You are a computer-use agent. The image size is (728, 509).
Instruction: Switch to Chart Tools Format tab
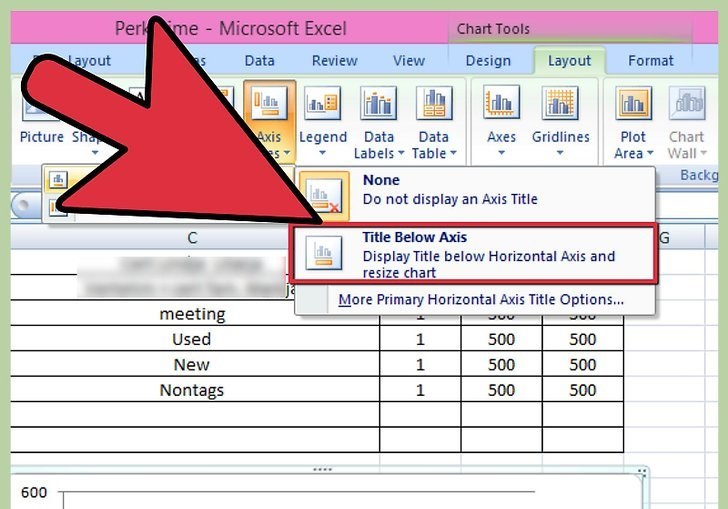pyautogui.click(x=650, y=61)
